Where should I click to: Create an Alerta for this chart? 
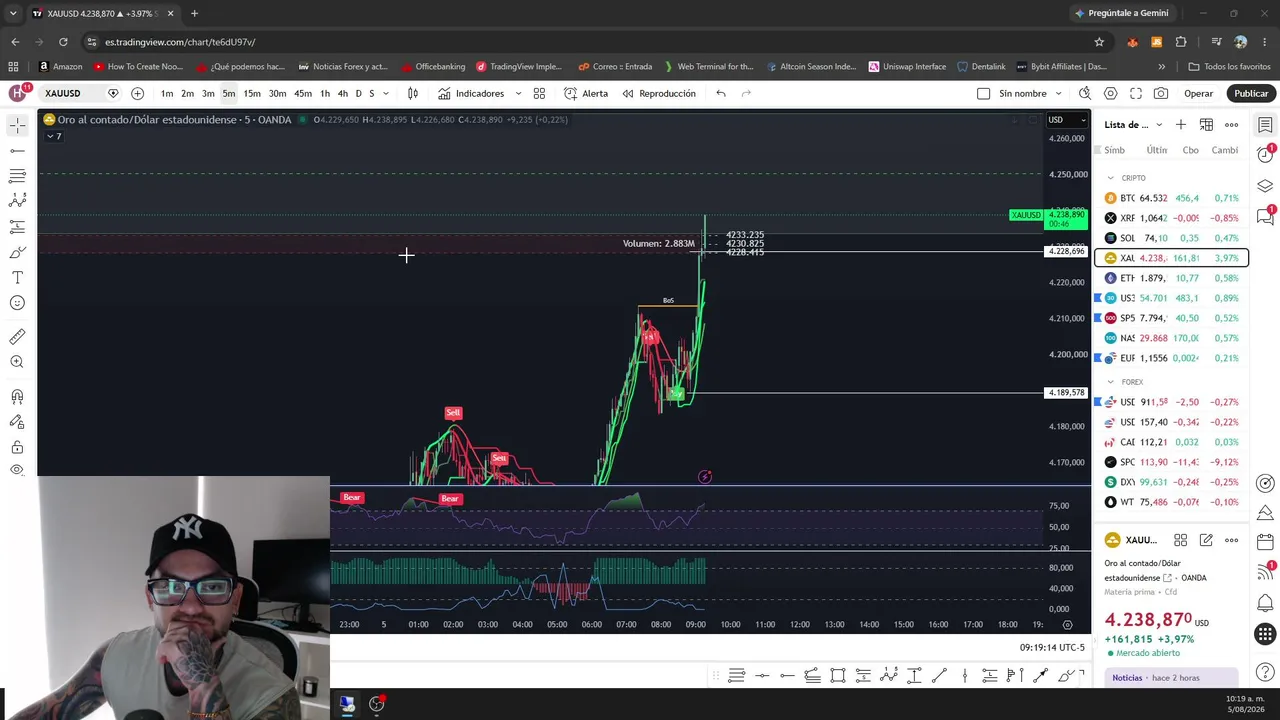(x=586, y=94)
